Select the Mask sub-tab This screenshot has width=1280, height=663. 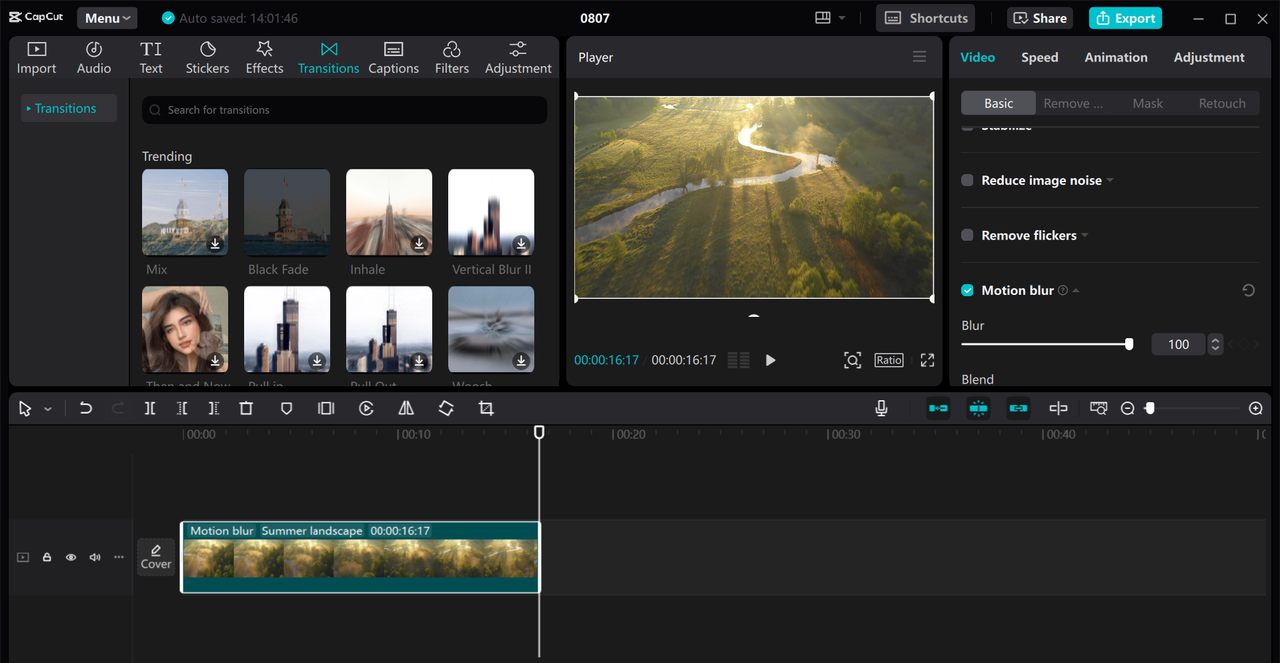[1147, 103]
